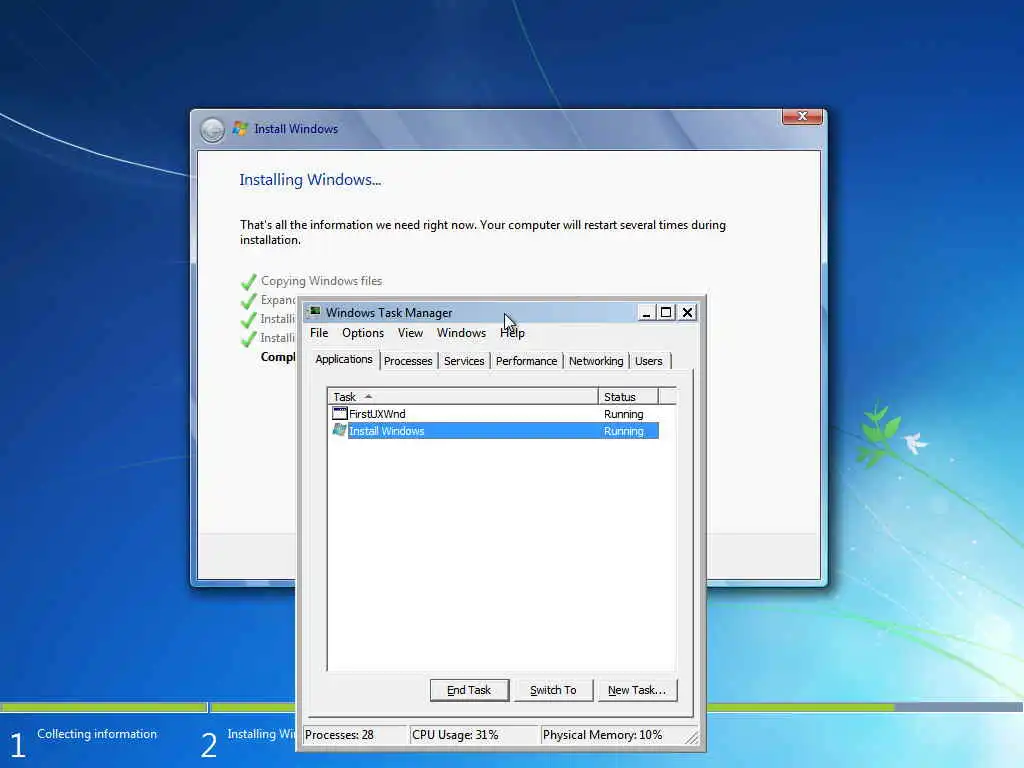This screenshot has height=768, width=1024.
Task: Open the Help menu
Action: [512, 333]
